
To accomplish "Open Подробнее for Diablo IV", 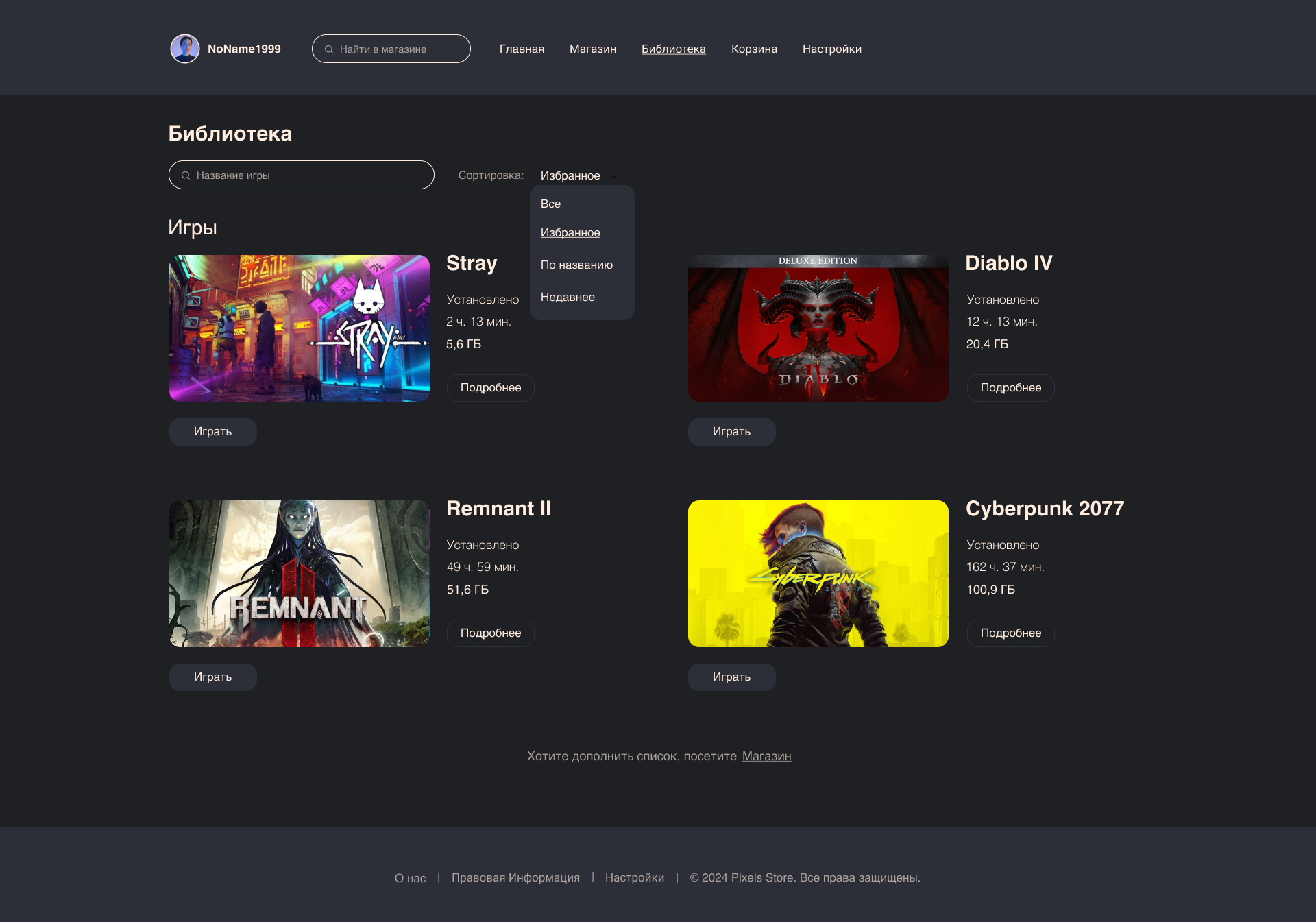I will click(x=1010, y=388).
